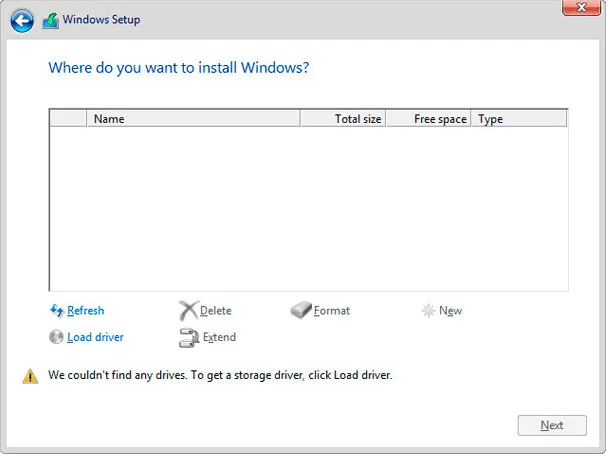This screenshot has height=466, width=608.
Task: Click the Format drive icon
Action: coord(301,311)
